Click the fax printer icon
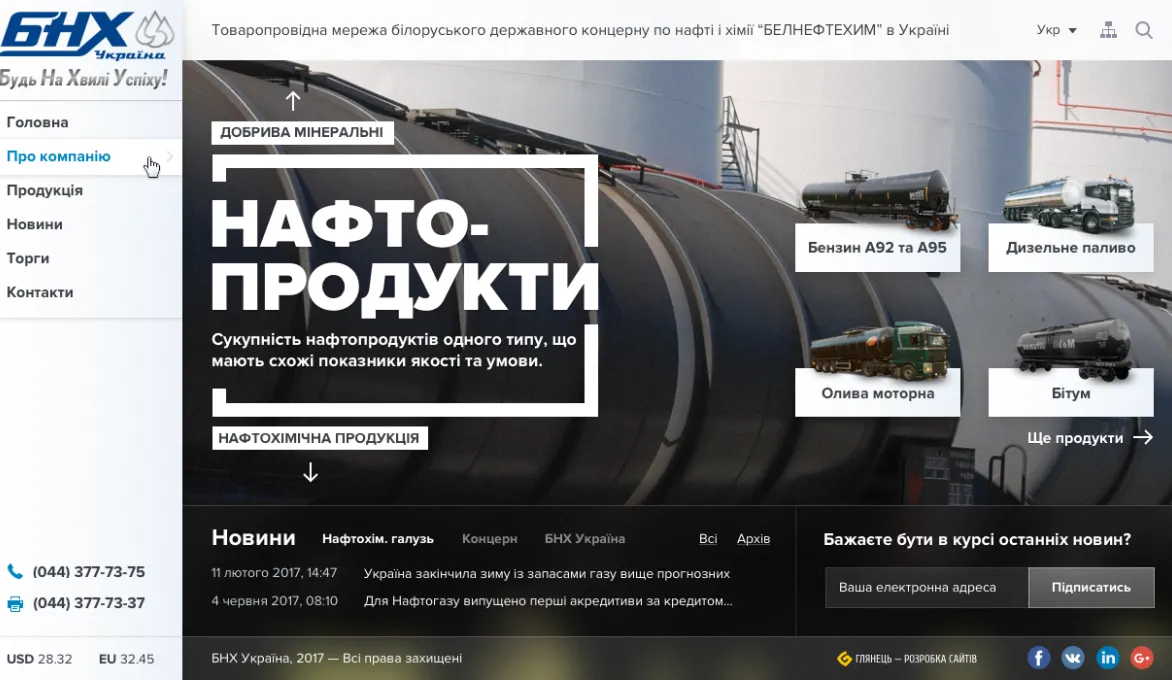Viewport: 1172px width, 680px height. pos(15,604)
